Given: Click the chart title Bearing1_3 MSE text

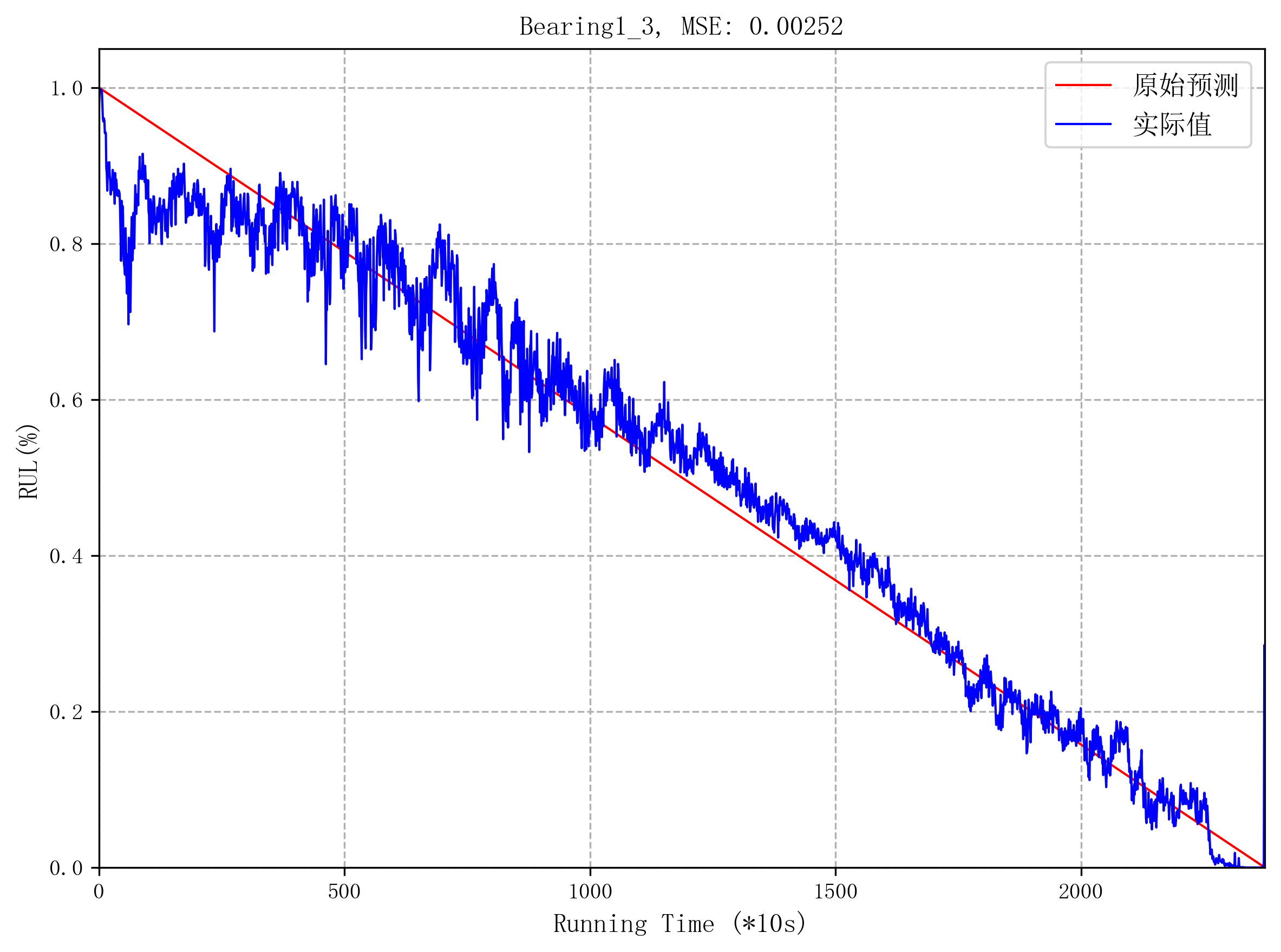Looking at the screenshot, I should click(x=681, y=27).
